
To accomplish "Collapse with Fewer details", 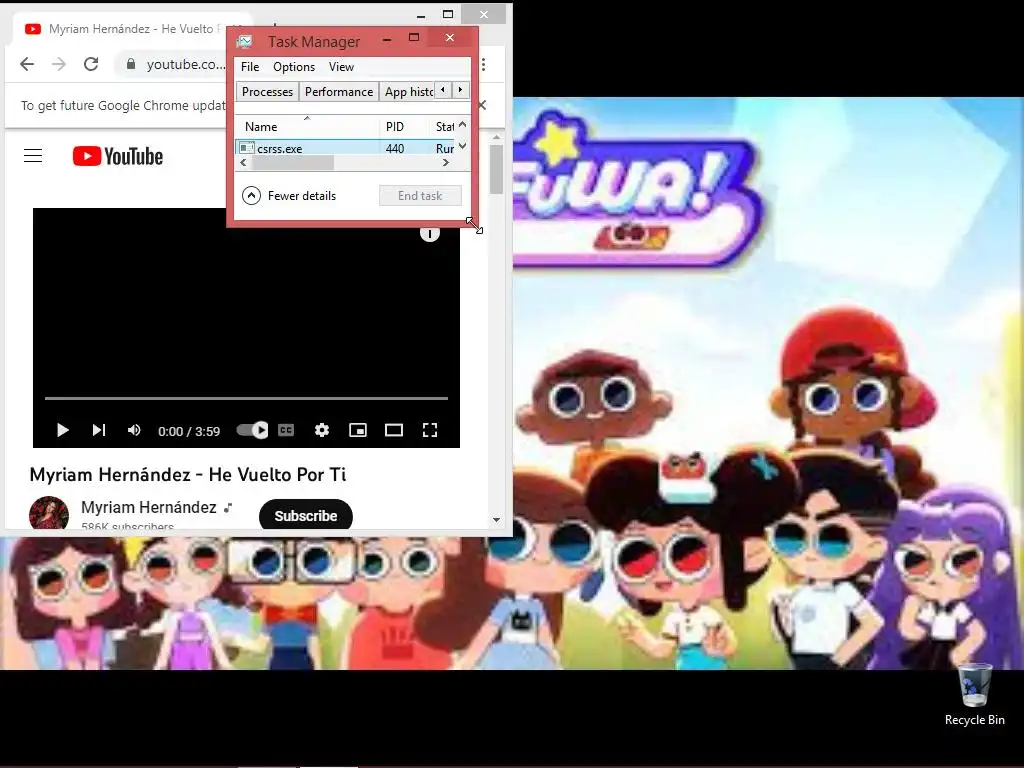I will click(289, 195).
